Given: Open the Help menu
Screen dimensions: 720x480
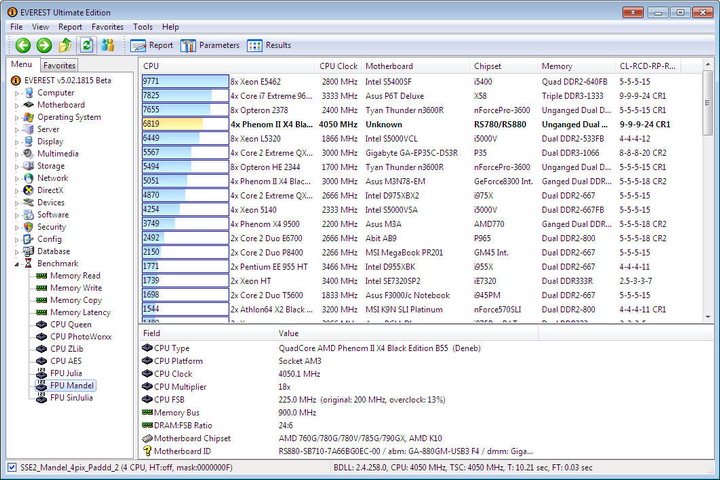Looking at the screenshot, I should [170, 27].
